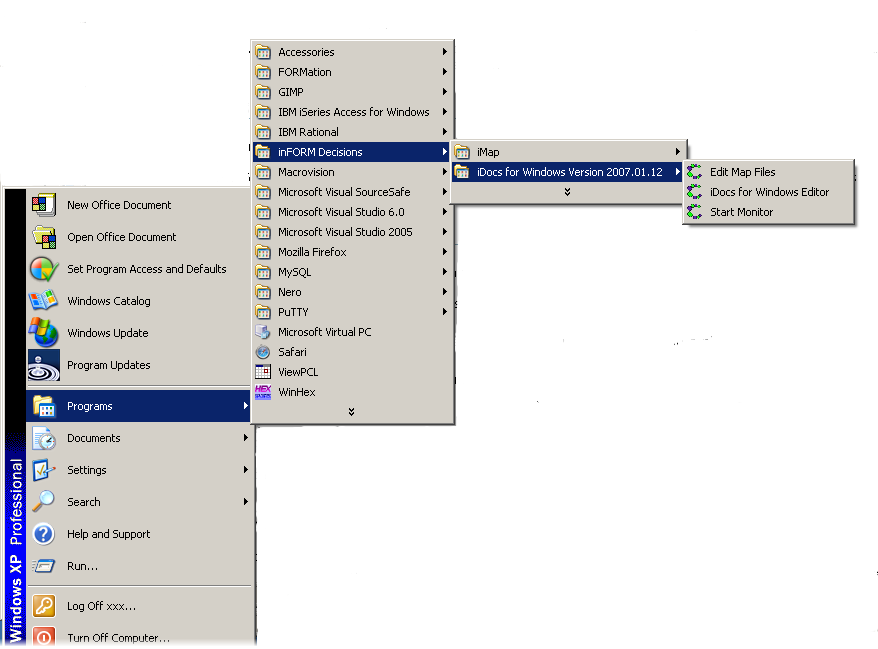
Task: Click the GIMP folder icon
Action: click(263, 92)
